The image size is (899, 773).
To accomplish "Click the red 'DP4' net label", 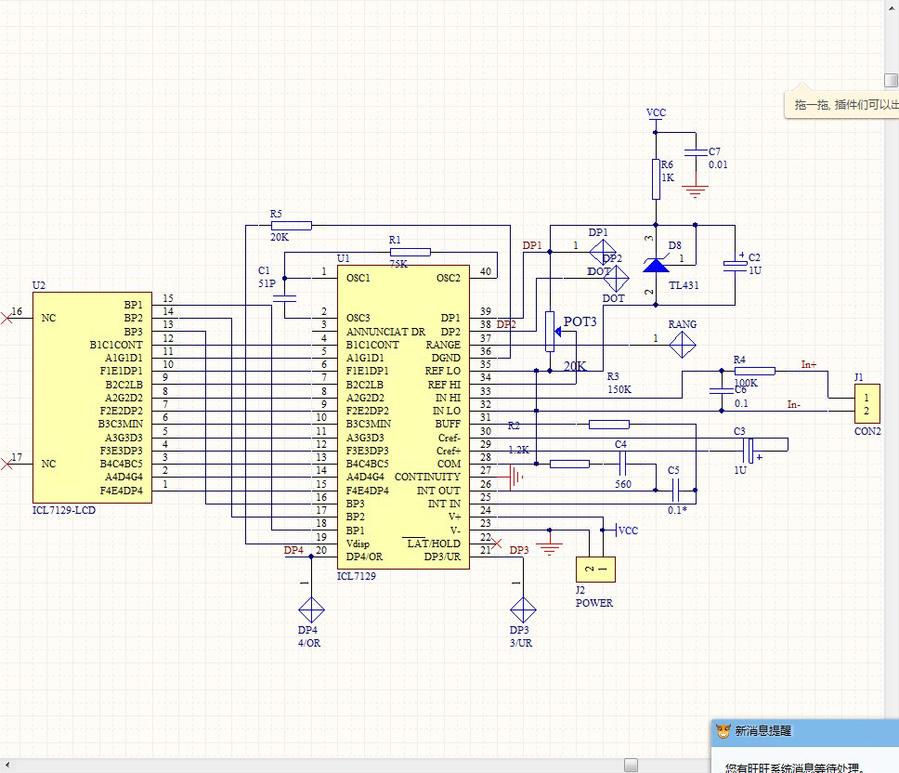I will 294,550.
